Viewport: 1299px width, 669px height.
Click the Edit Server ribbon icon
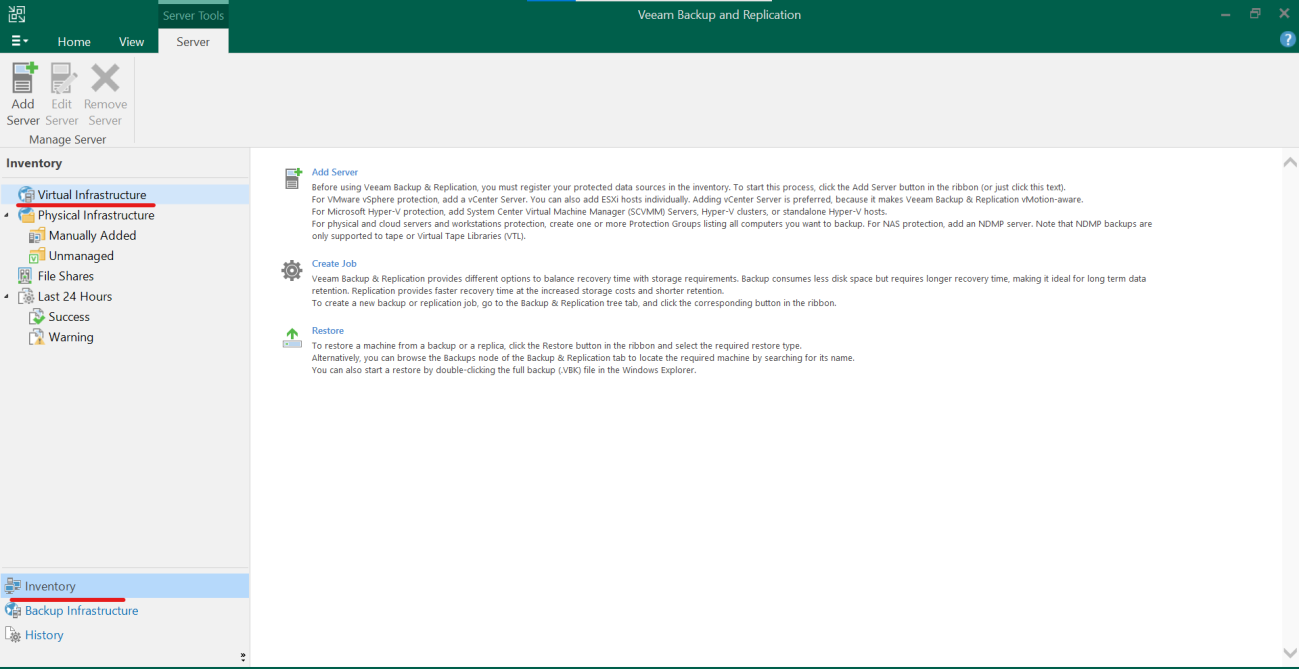click(63, 80)
